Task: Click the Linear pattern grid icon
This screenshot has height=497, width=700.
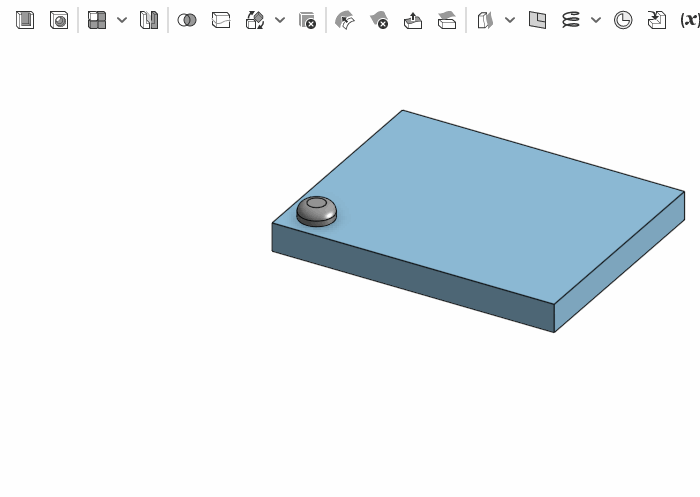Action: pos(97,20)
